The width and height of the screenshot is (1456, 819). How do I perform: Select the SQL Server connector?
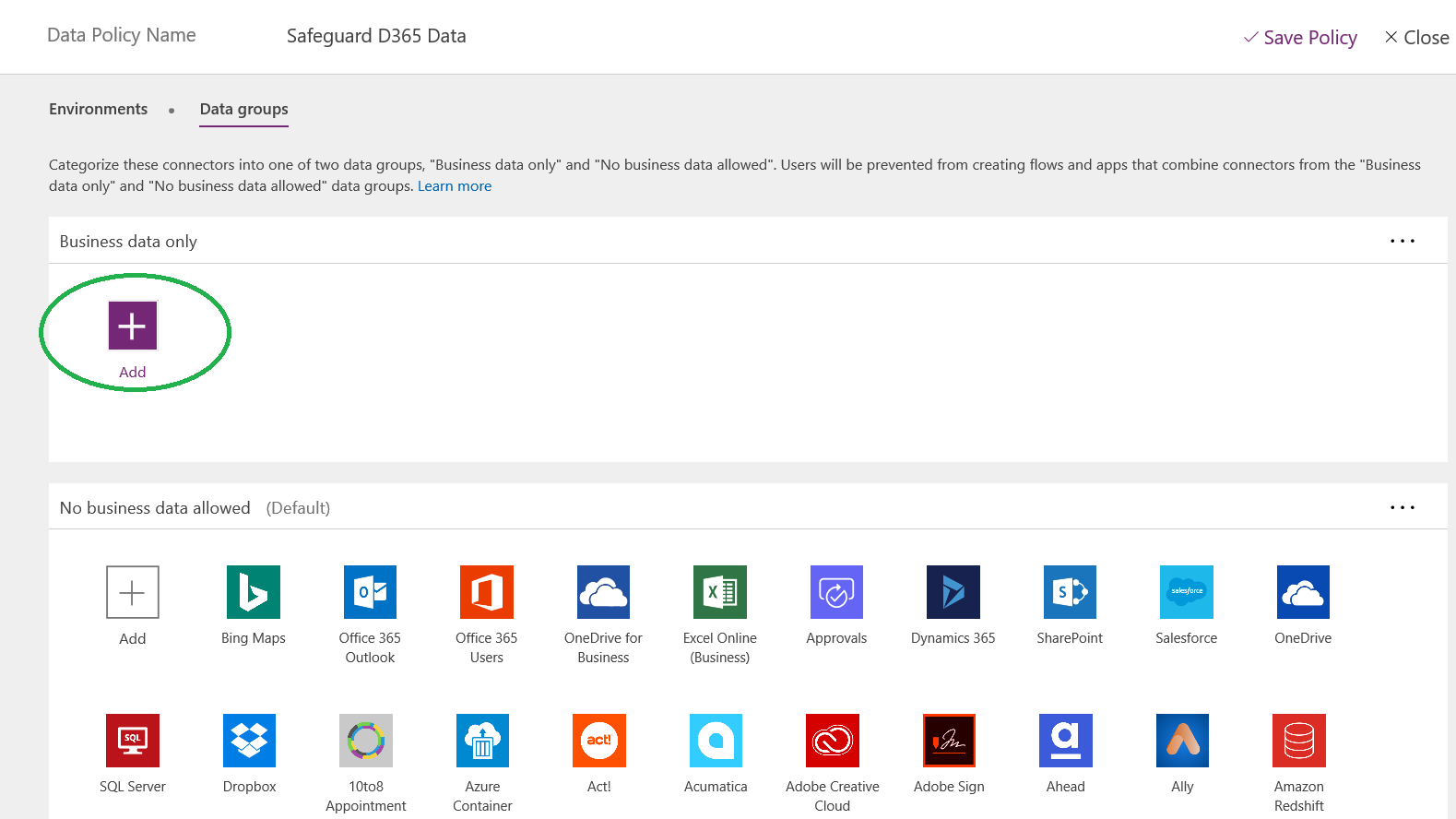[x=133, y=741]
